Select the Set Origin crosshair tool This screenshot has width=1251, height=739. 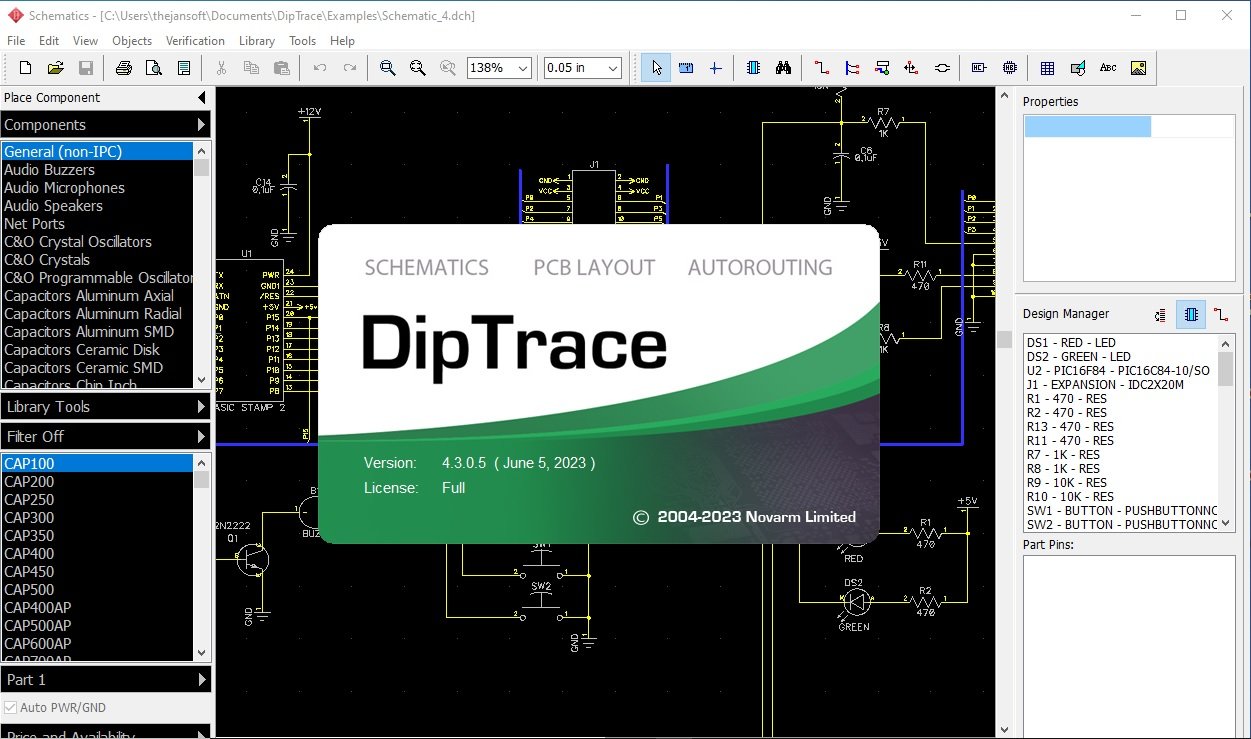(715, 68)
